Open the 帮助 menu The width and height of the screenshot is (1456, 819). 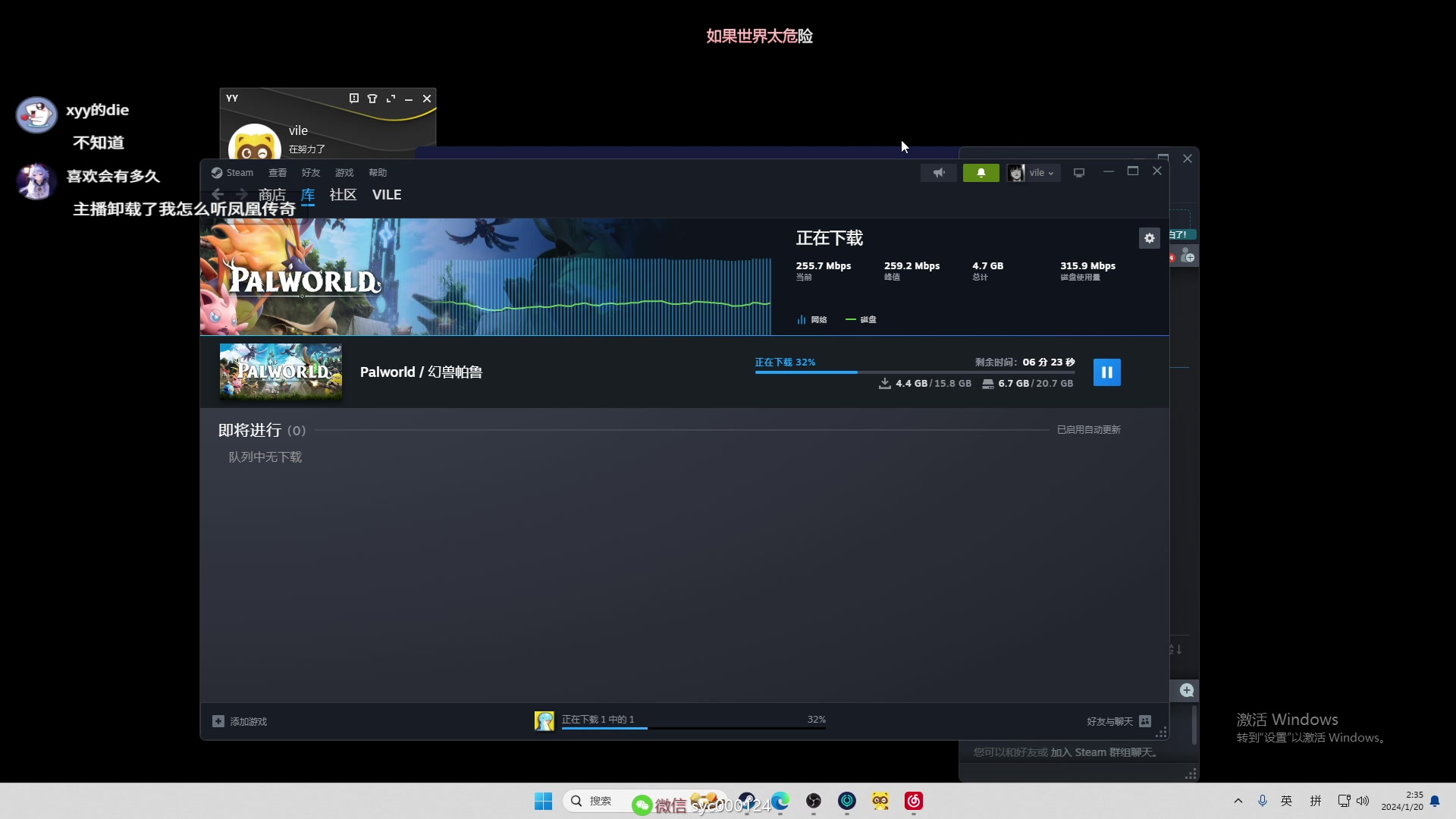[378, 173]
